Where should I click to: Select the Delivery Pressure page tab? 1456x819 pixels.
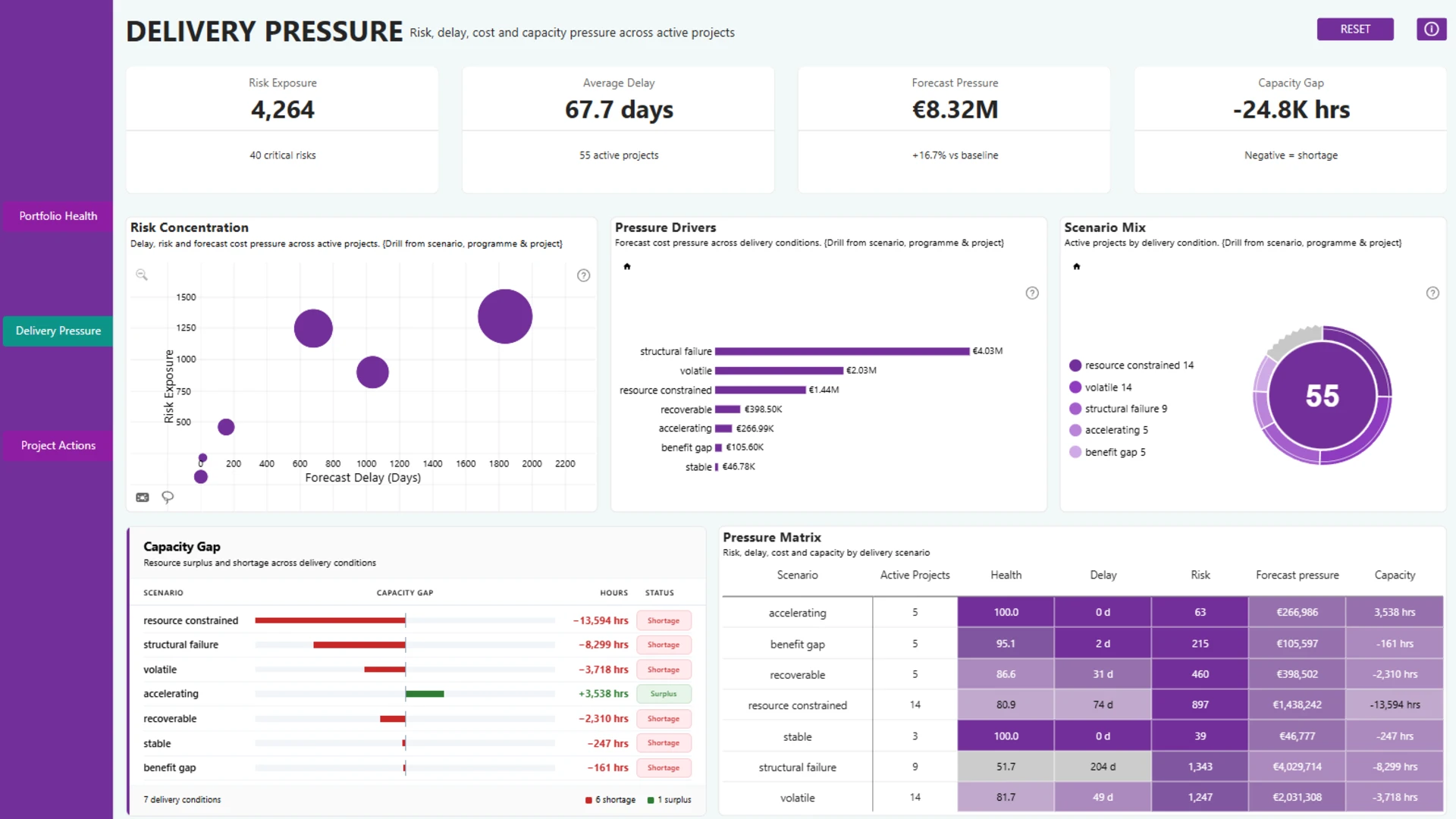click(58, 331)
